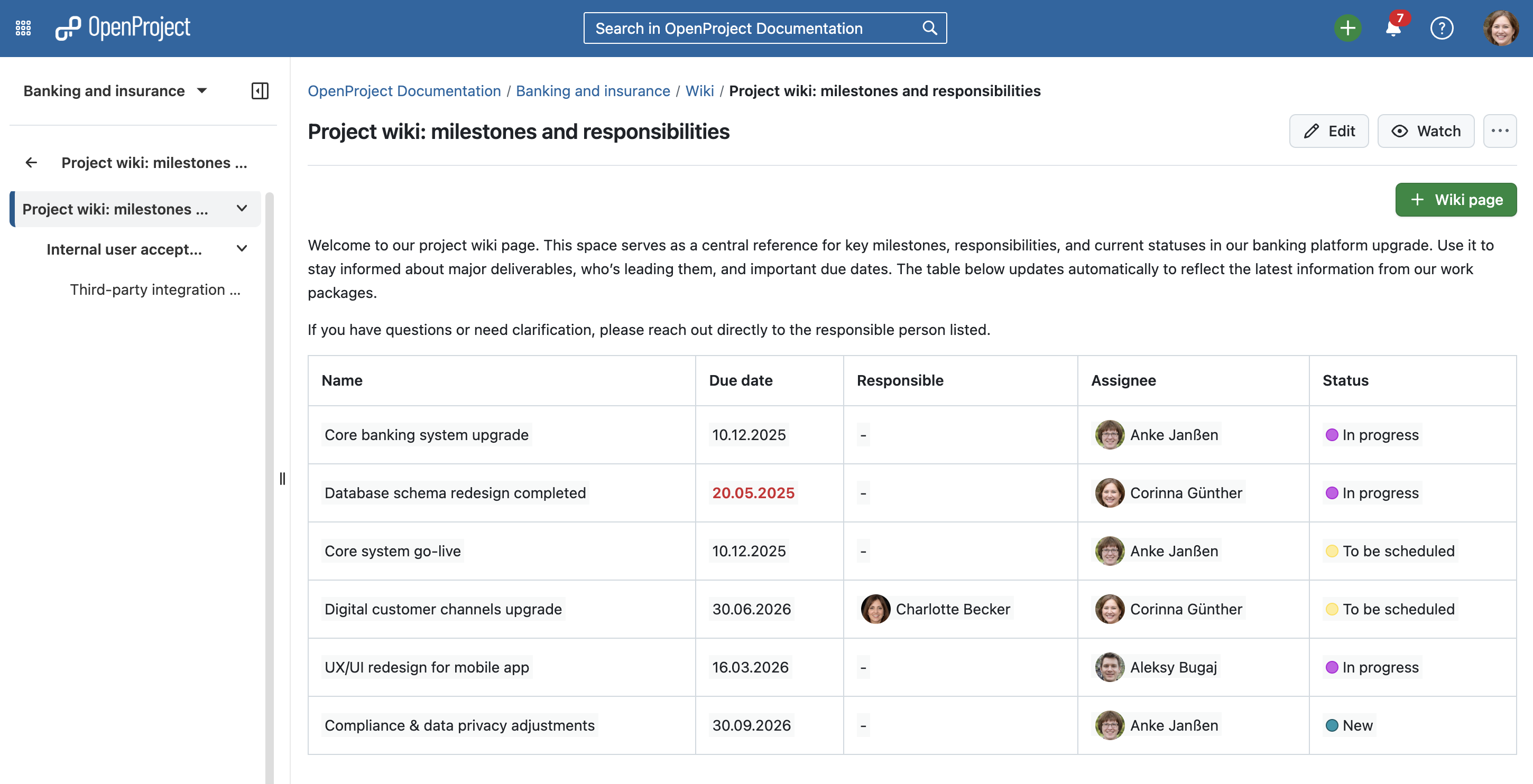
Task: Follow the Wiki breadcrumb link
Action: (x=699, y=91)
